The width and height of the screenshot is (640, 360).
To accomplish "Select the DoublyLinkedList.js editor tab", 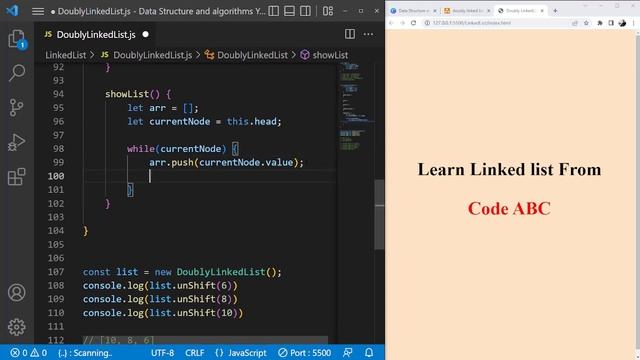I will (x=96, y=35).
